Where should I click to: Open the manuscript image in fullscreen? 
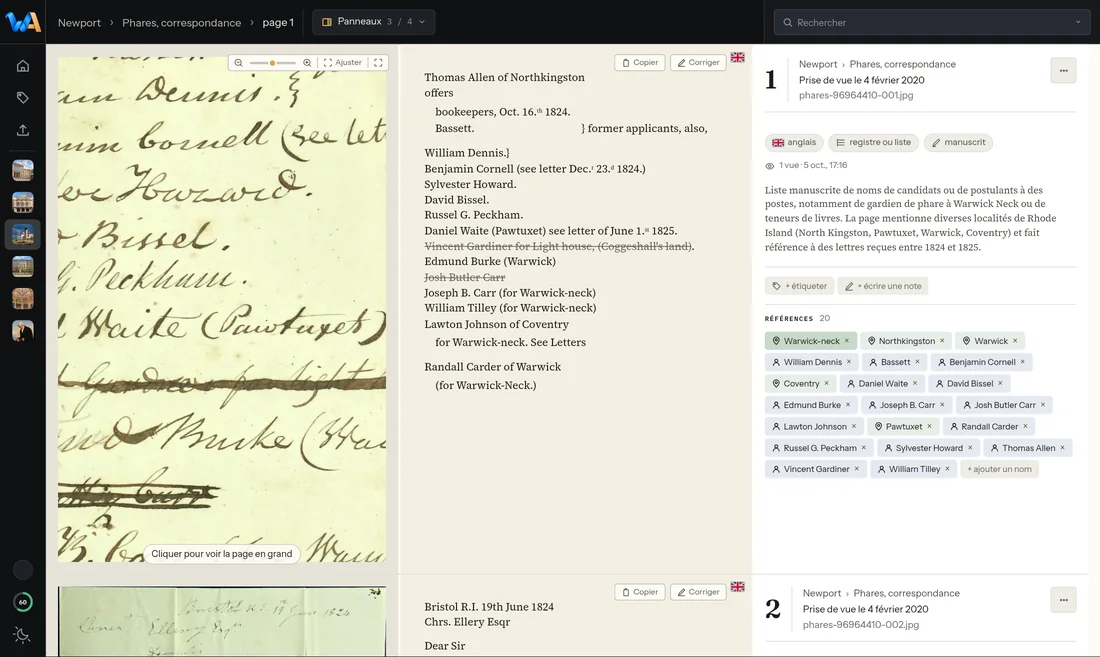coord(378,63)
